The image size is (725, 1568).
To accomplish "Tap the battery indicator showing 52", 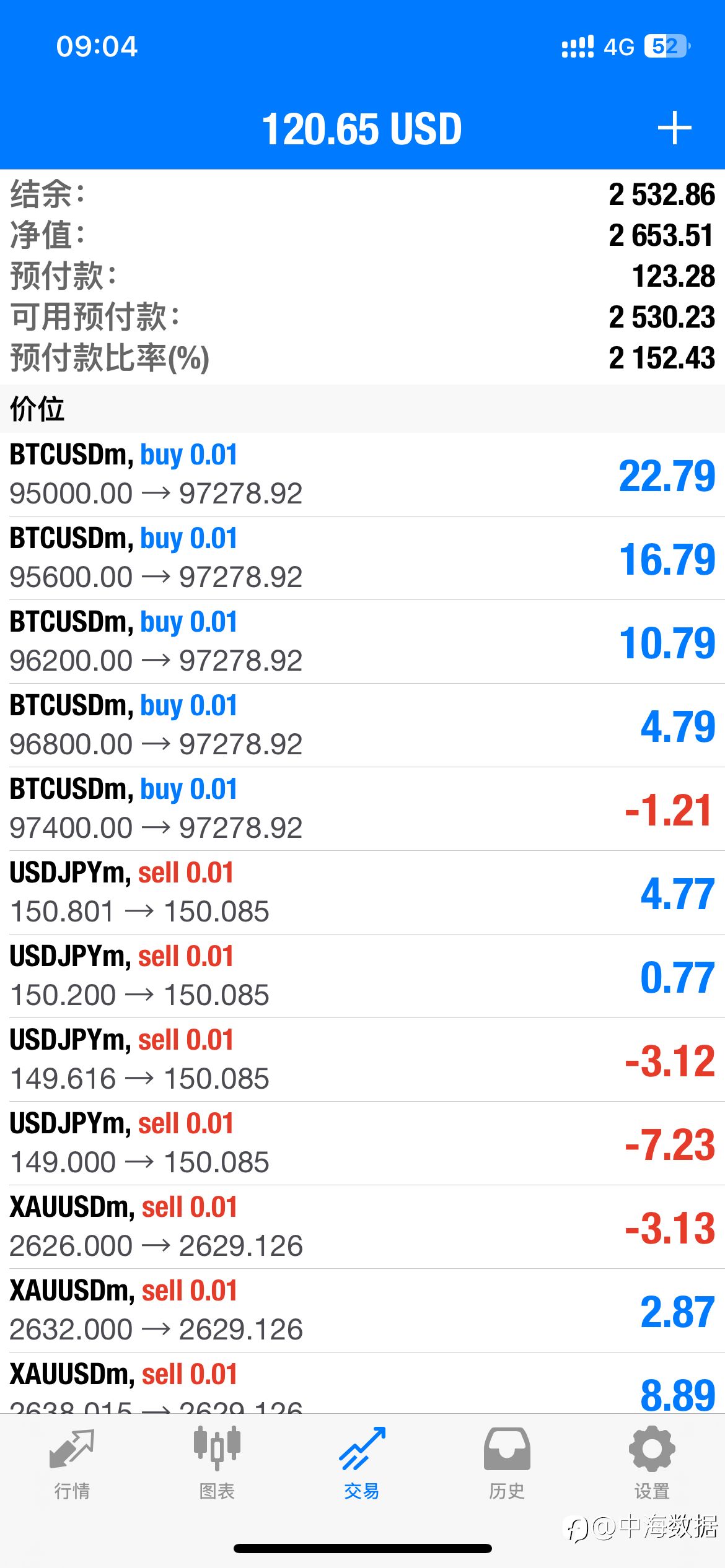I will click(x=667, y=46).
